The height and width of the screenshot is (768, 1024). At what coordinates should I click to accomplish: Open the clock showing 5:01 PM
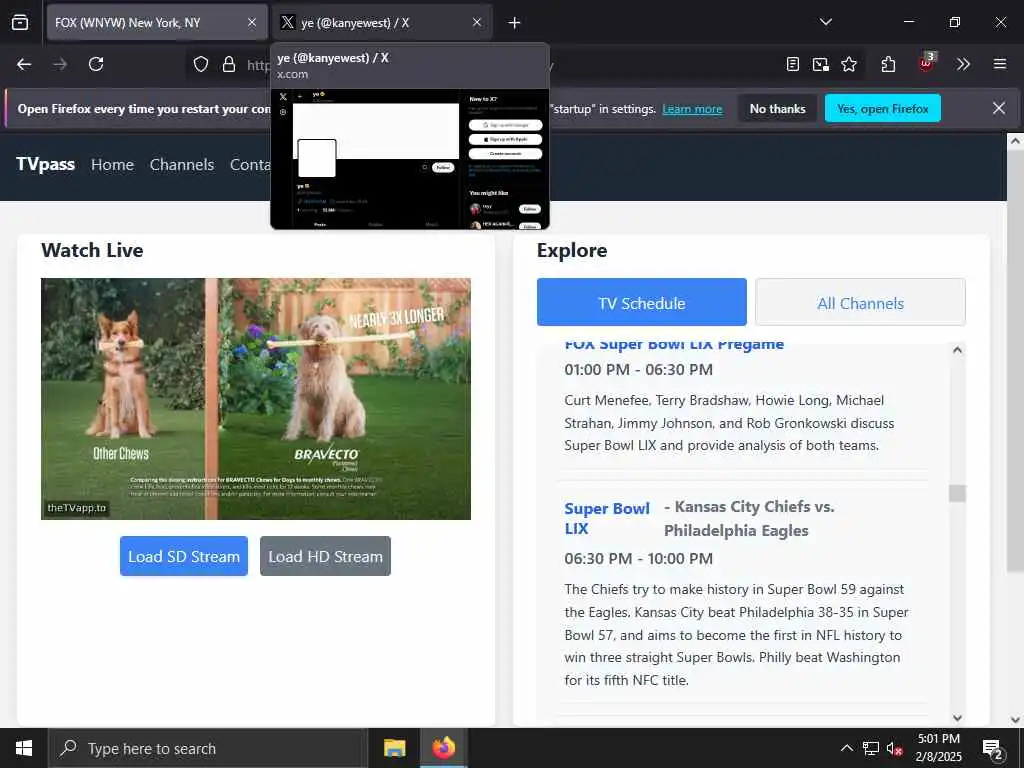[938, 748]
